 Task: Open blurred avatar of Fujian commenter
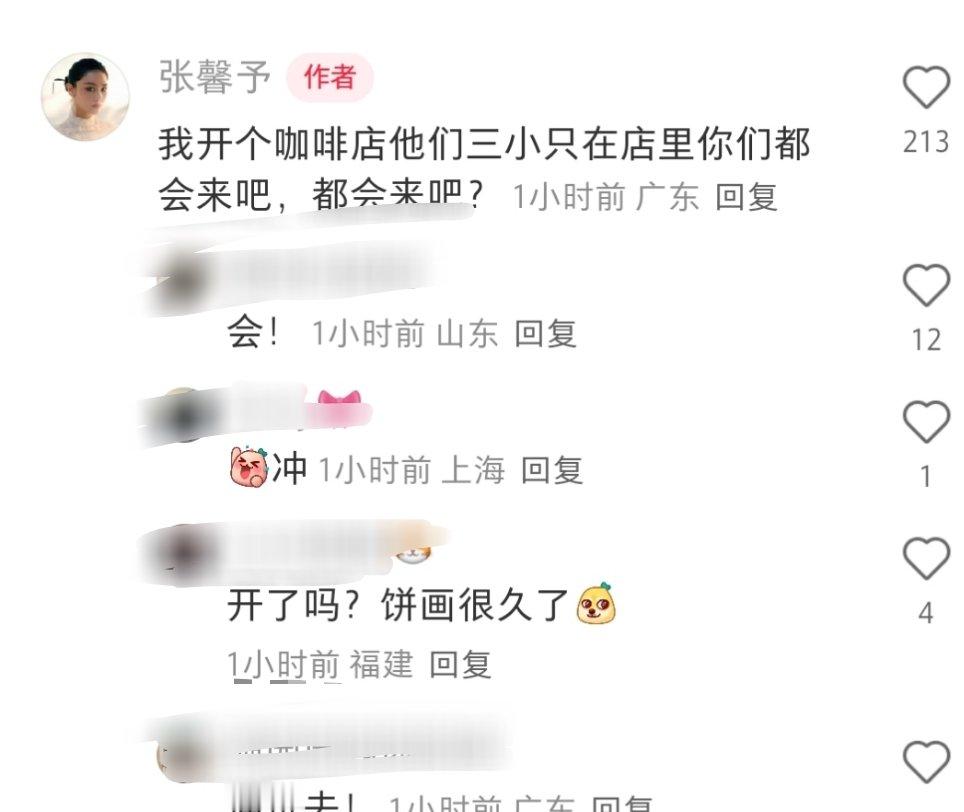(181, 553)
